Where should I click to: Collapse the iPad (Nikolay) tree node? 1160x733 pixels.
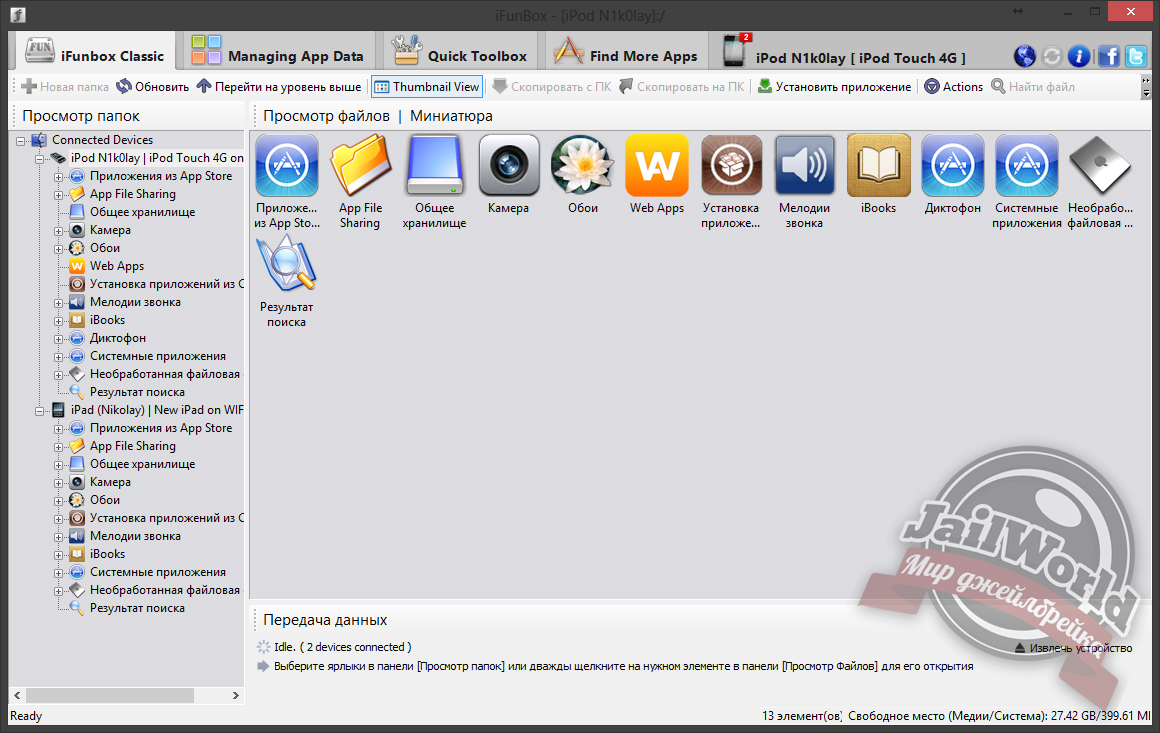39,411
